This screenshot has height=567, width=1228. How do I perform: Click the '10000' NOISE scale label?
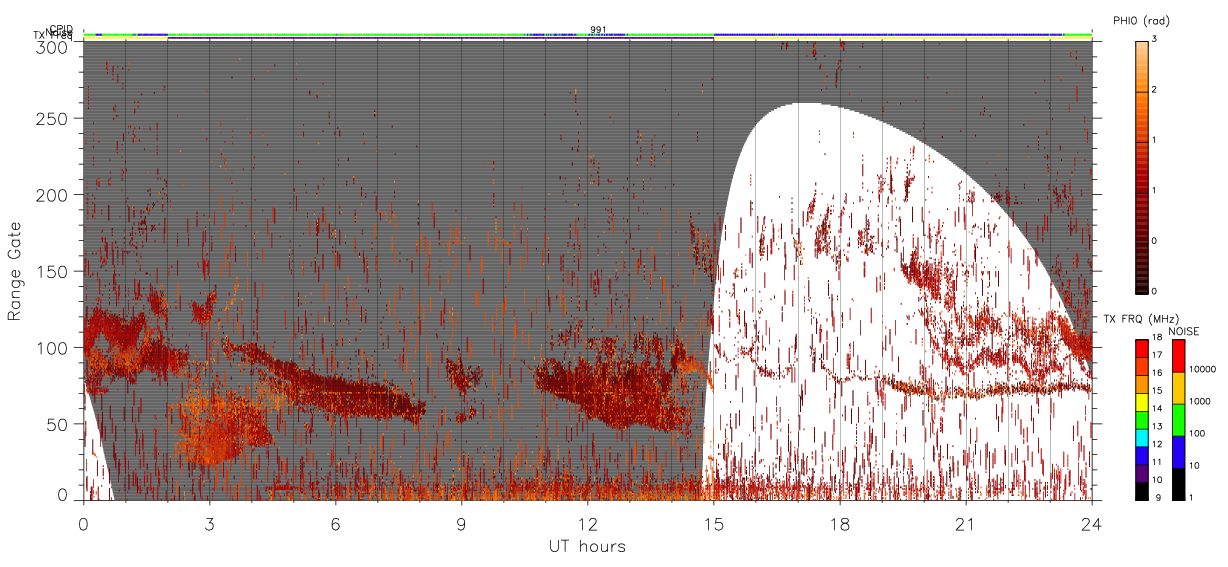(1203, 369)
